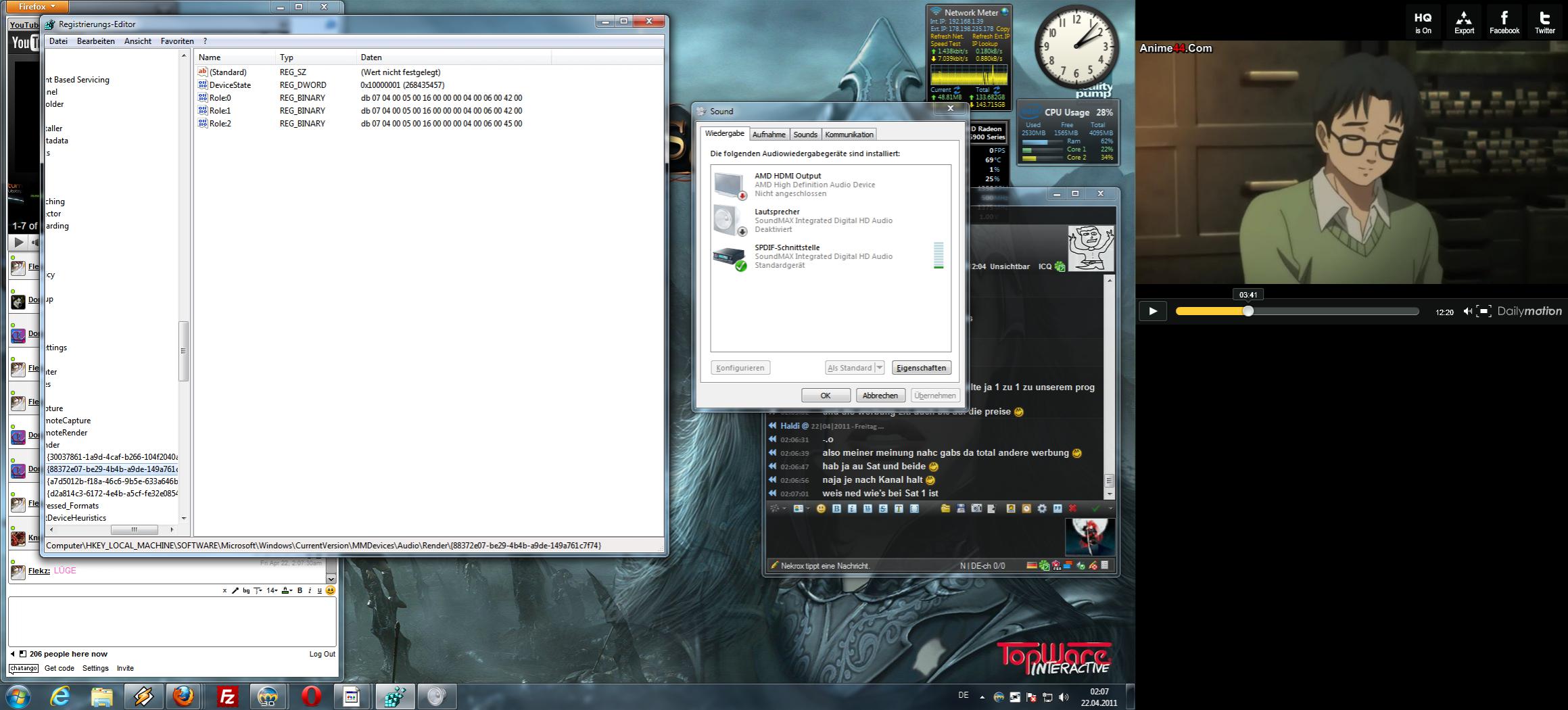Click the red X icon in ICQ toolbar
The image size is (1568, 710).
click(1073, 508)
